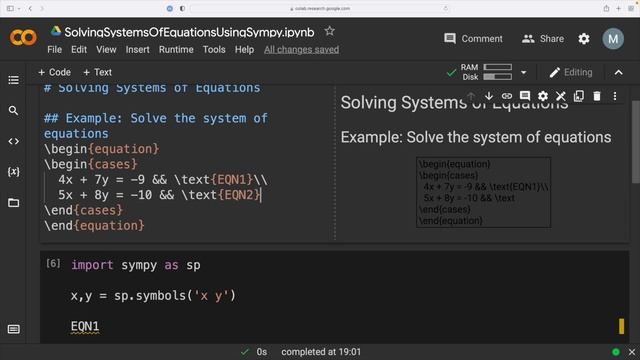Screen dimensions: 640x360
Task: Star the notebook SolvingSystemsOfEquationsUsingSympy.ipynb
Action: (329, 31)
